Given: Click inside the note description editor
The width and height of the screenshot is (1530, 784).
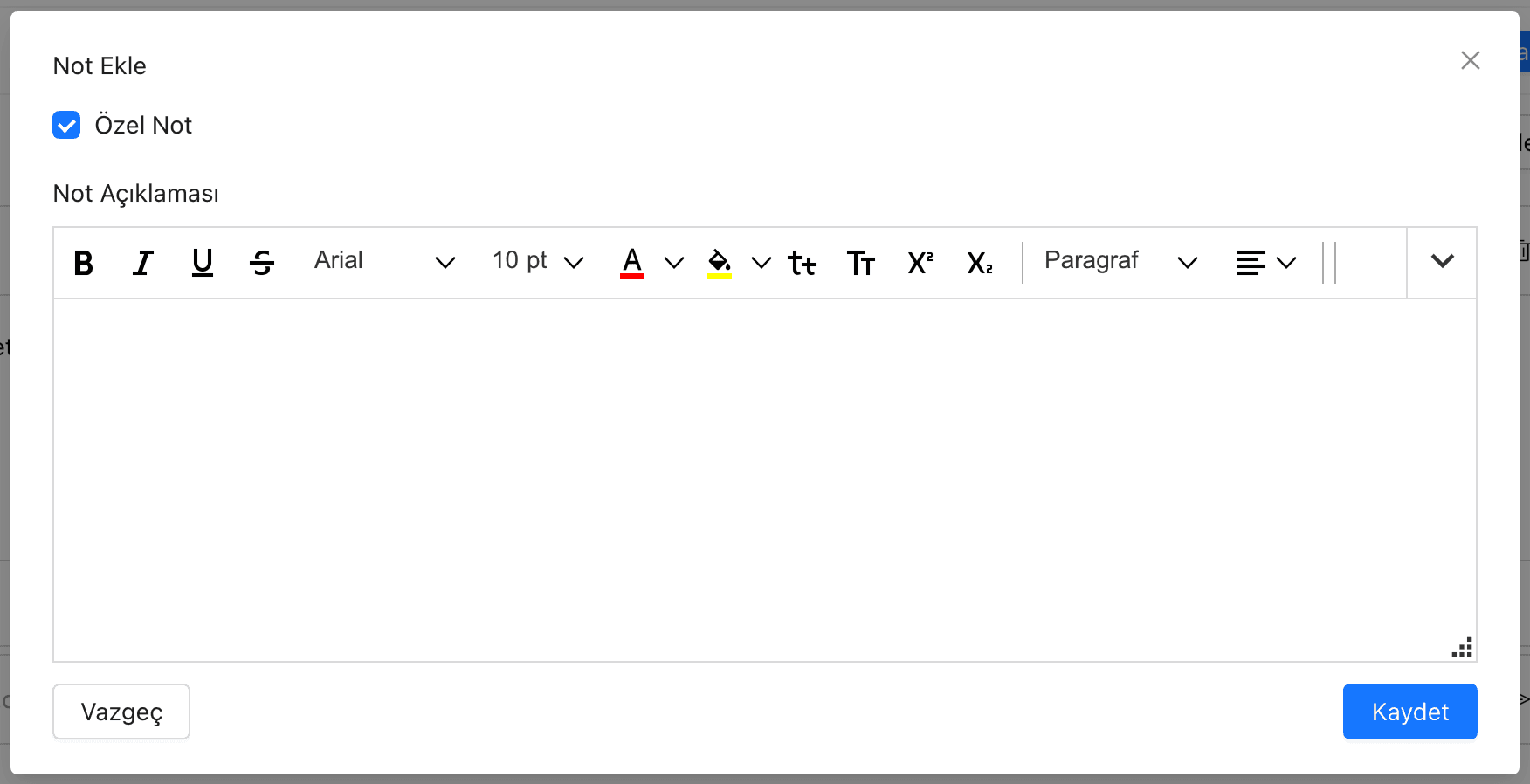Looking at the screenshot, I should coord(765,480).
